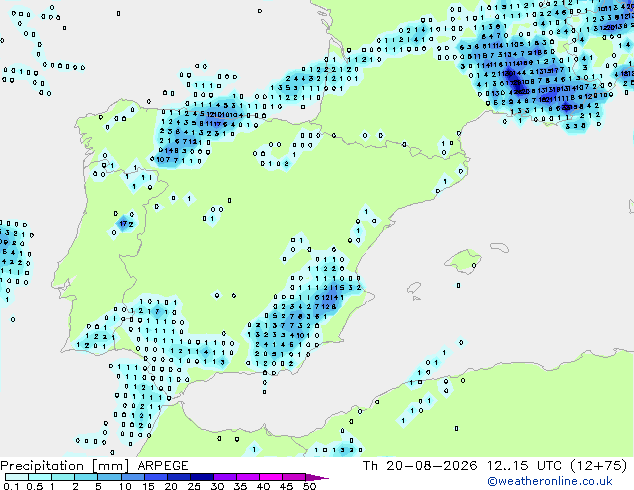This screenshot has height=490, width=634.
Task: Select the 5–10 mm legend color swatch
Action: tap(109, 477)
